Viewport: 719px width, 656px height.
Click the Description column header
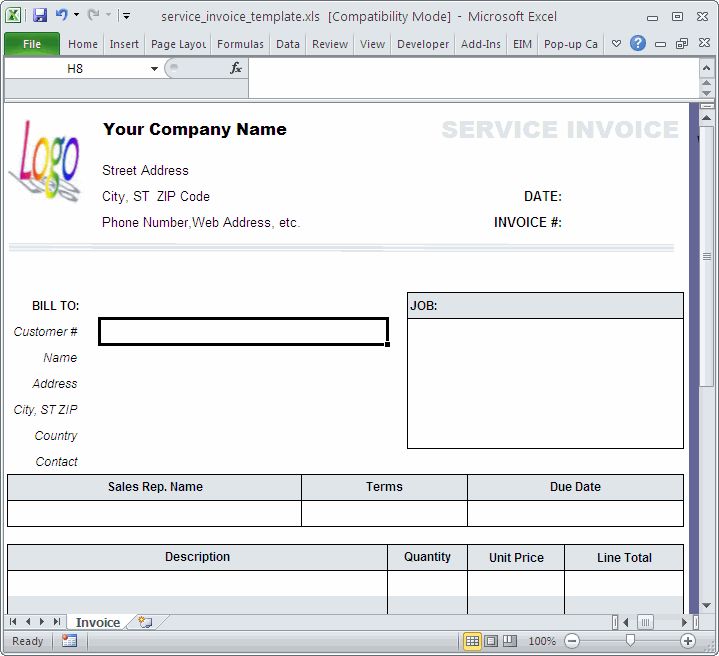pos(197,557)
